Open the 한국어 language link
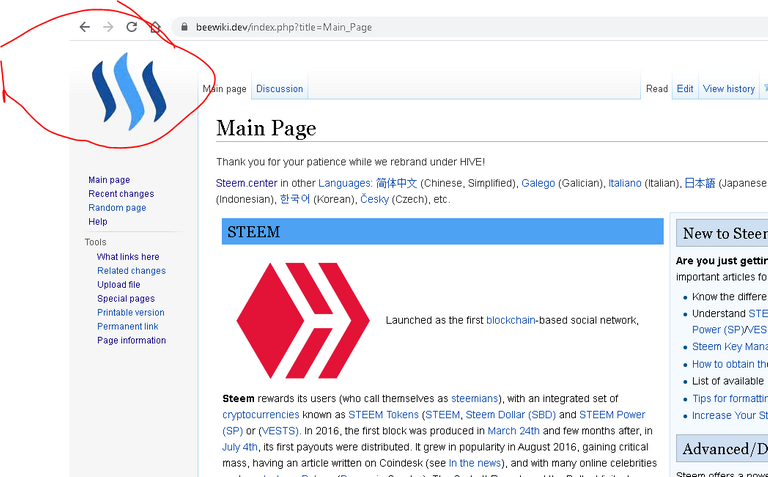This screenshot has width=768, height=477. click(x=295, y=199)
